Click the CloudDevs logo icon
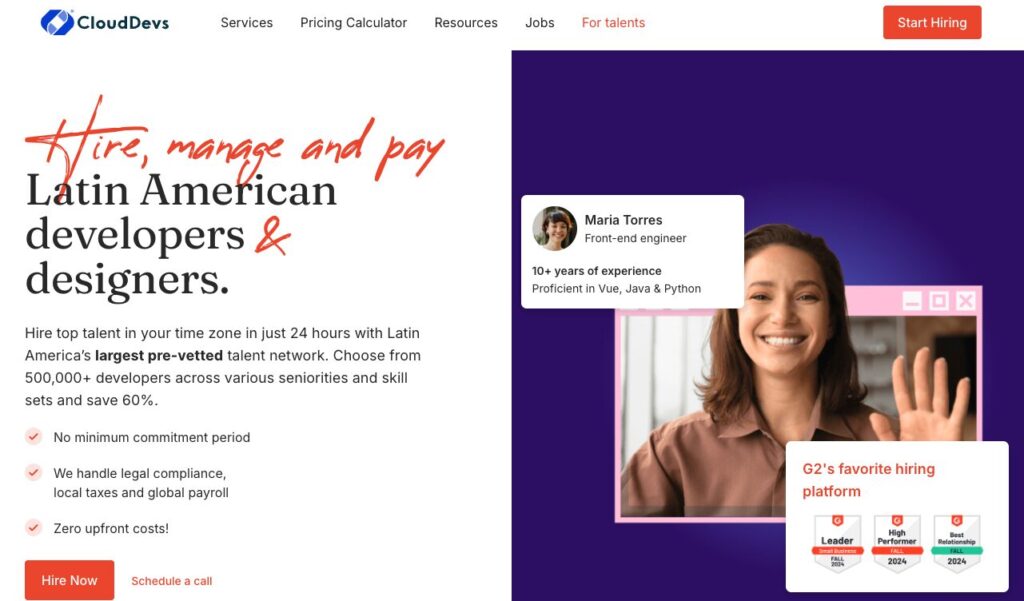The image size is (1024, 601). click(57, 22)
